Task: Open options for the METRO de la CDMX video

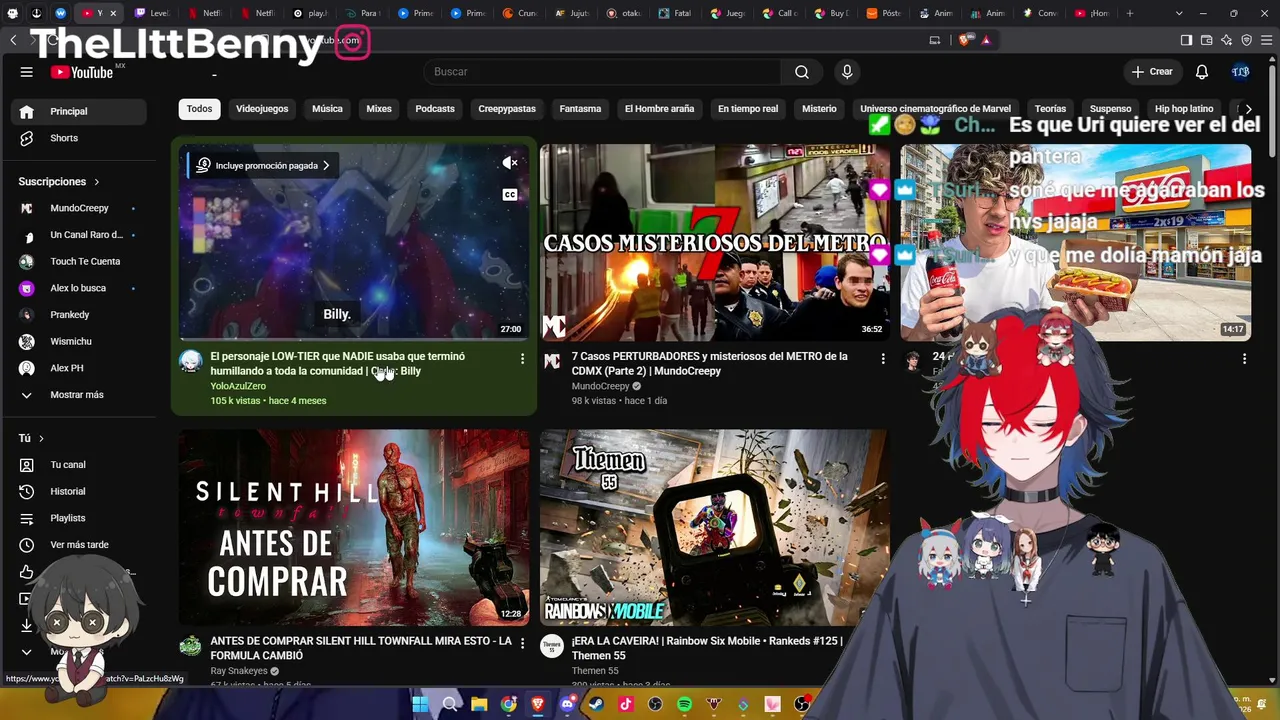Action: tap(882, 358)
